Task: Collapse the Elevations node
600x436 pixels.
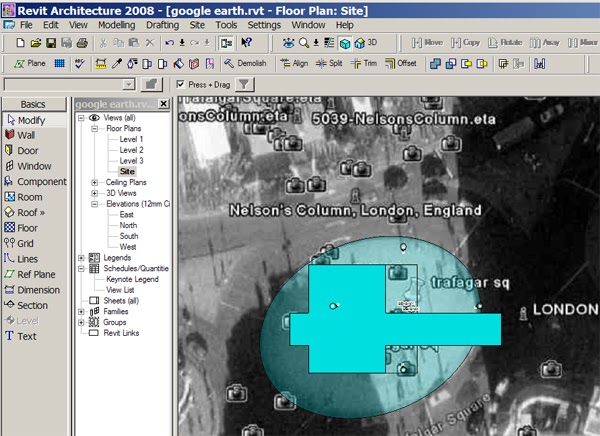Action: (95, 204)
